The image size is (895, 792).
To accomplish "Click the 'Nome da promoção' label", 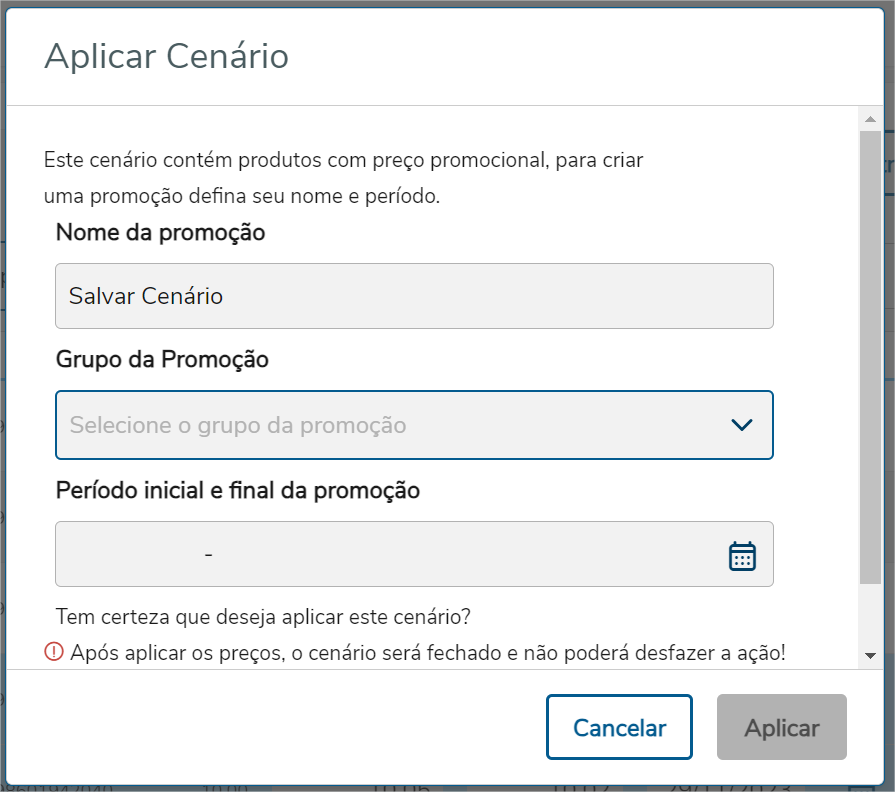I will [x=161, y=233].
